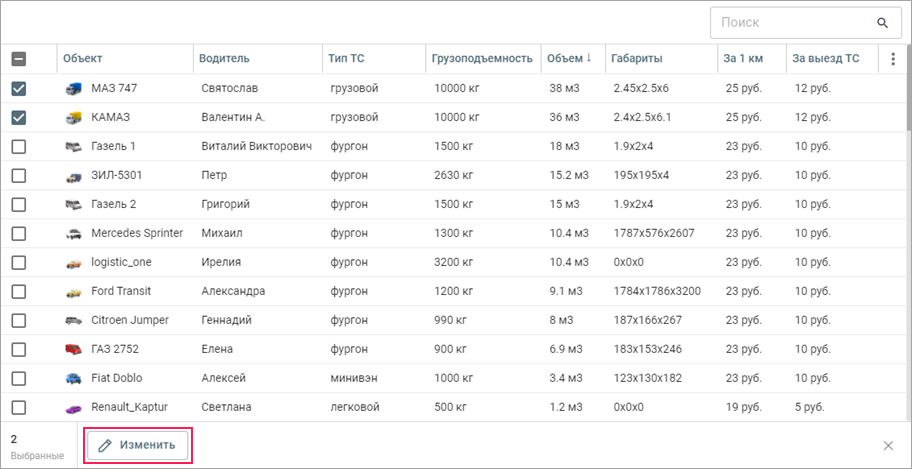
Task: Click the Mercedes Sprinter vehicle icon
Action: [70, 234]
